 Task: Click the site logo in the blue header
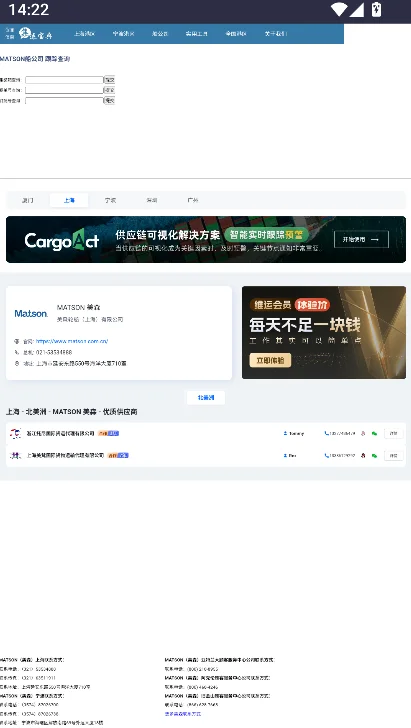35,33
